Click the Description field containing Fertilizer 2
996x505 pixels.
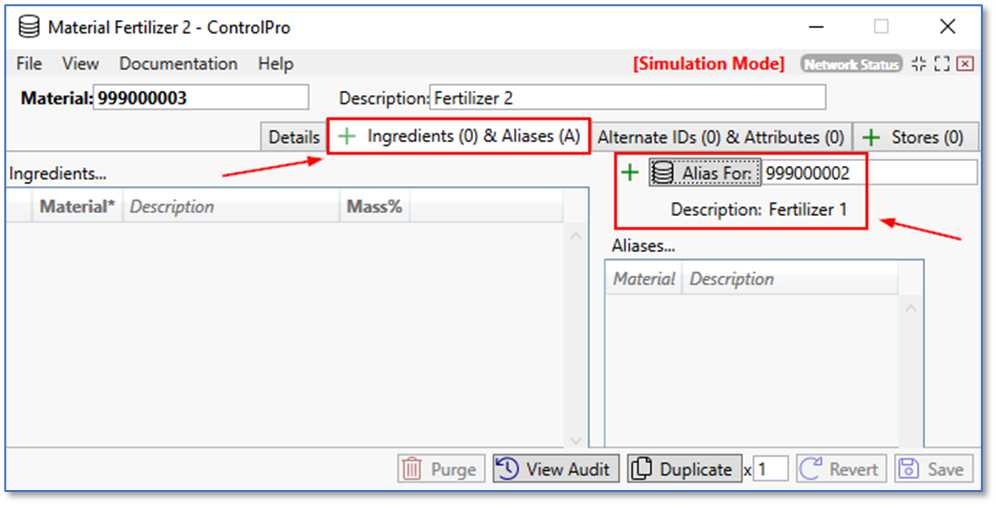[627, 98]
